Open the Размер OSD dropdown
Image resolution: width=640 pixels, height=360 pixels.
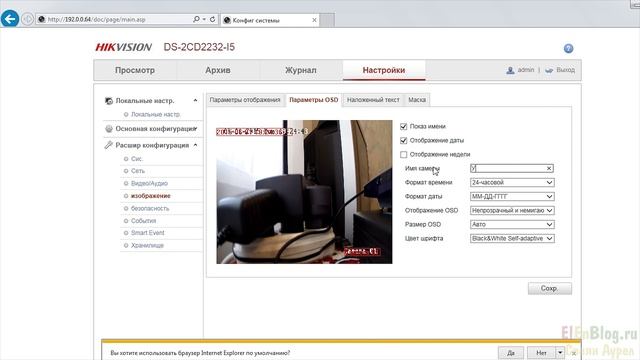(x=512, y=224)
